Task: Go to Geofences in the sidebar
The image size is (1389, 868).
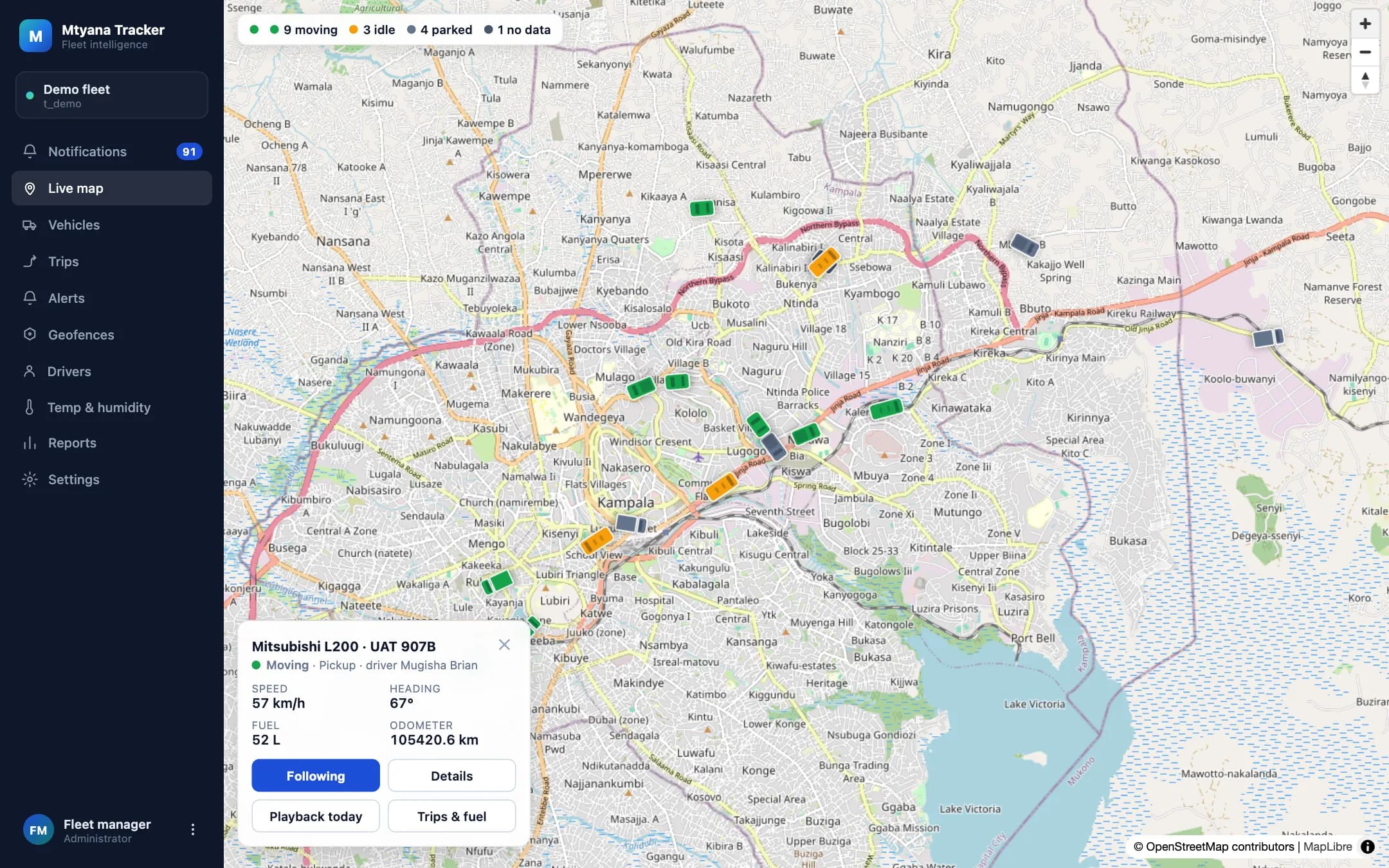Action: point(112,334)
